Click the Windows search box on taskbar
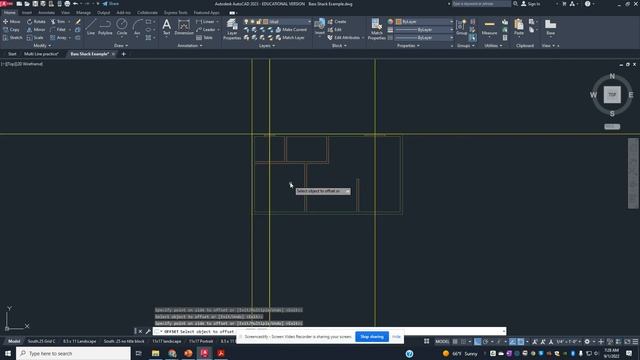 73,353
